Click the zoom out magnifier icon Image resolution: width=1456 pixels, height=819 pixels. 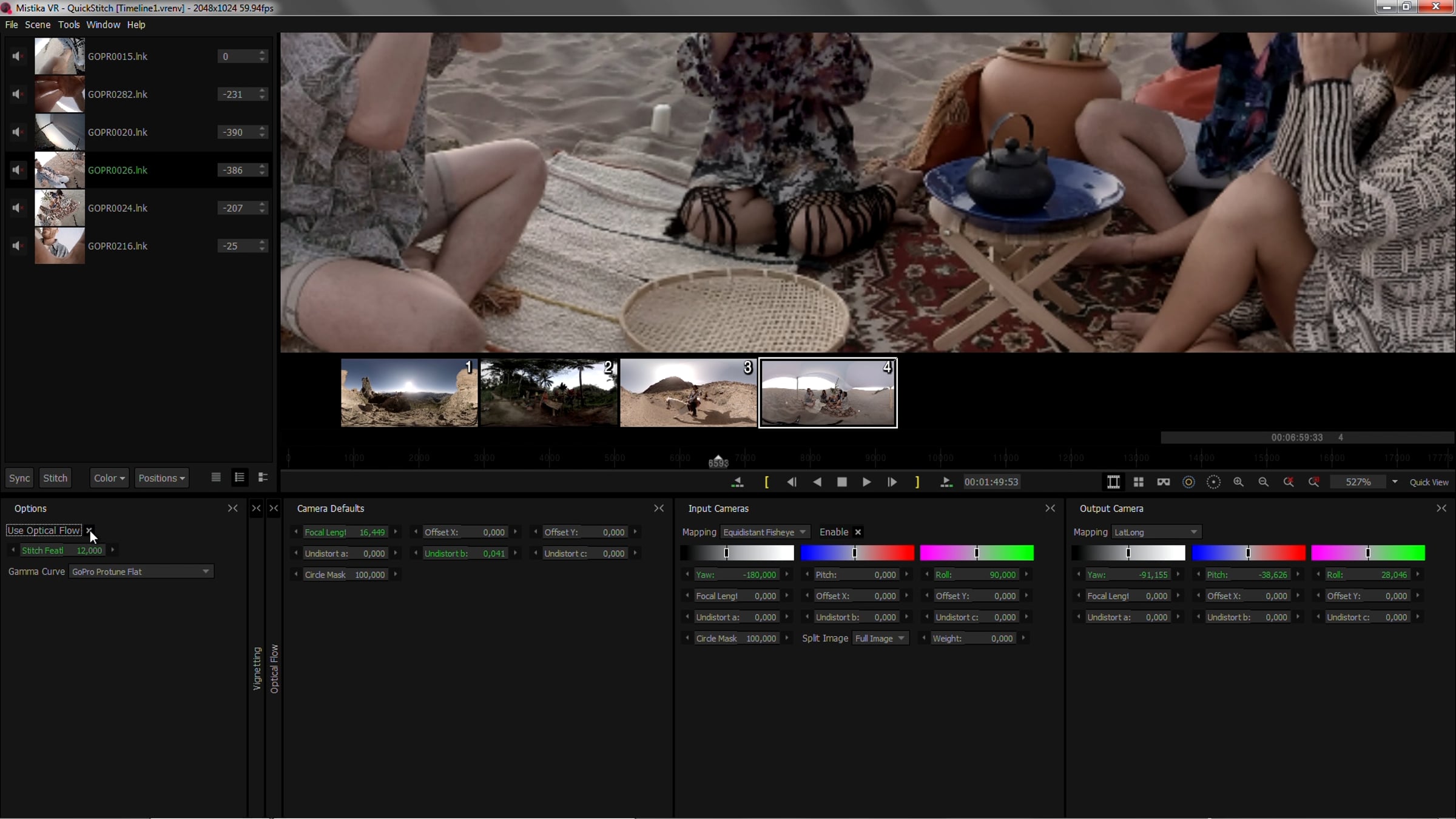click(x=1263, y=482)
